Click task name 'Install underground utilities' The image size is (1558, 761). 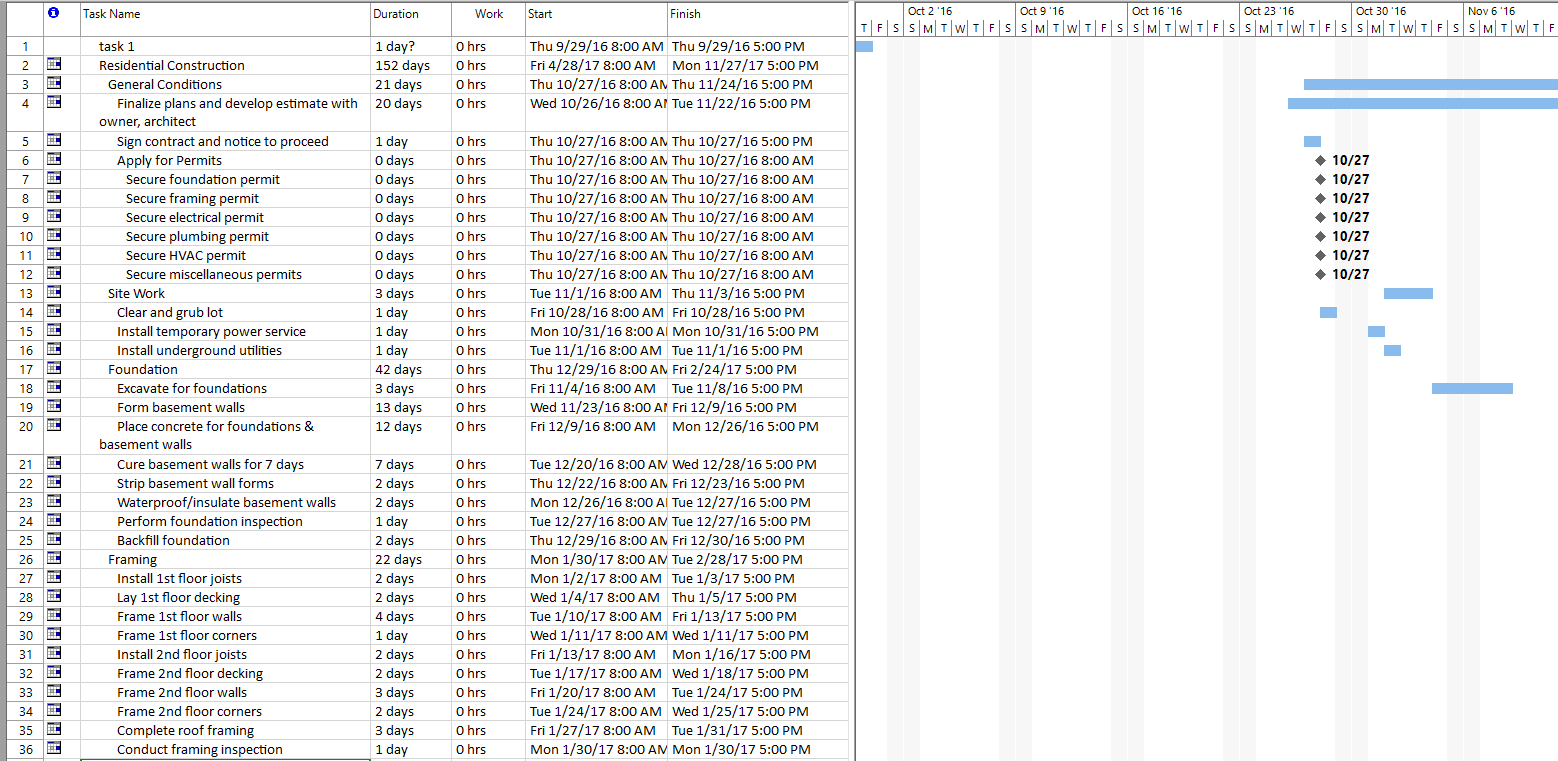point(199,350)
